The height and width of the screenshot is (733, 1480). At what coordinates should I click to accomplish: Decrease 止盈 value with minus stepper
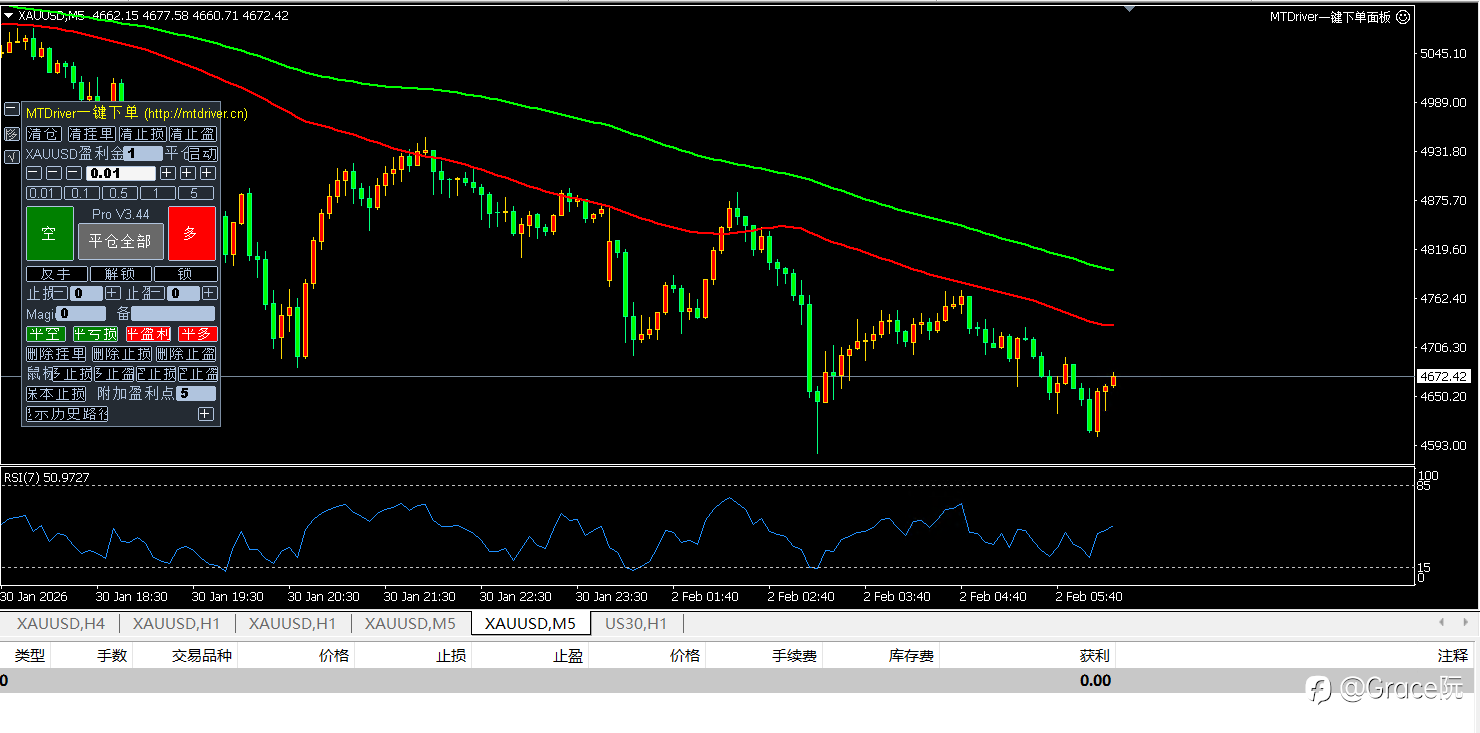(x=157, y=293)
